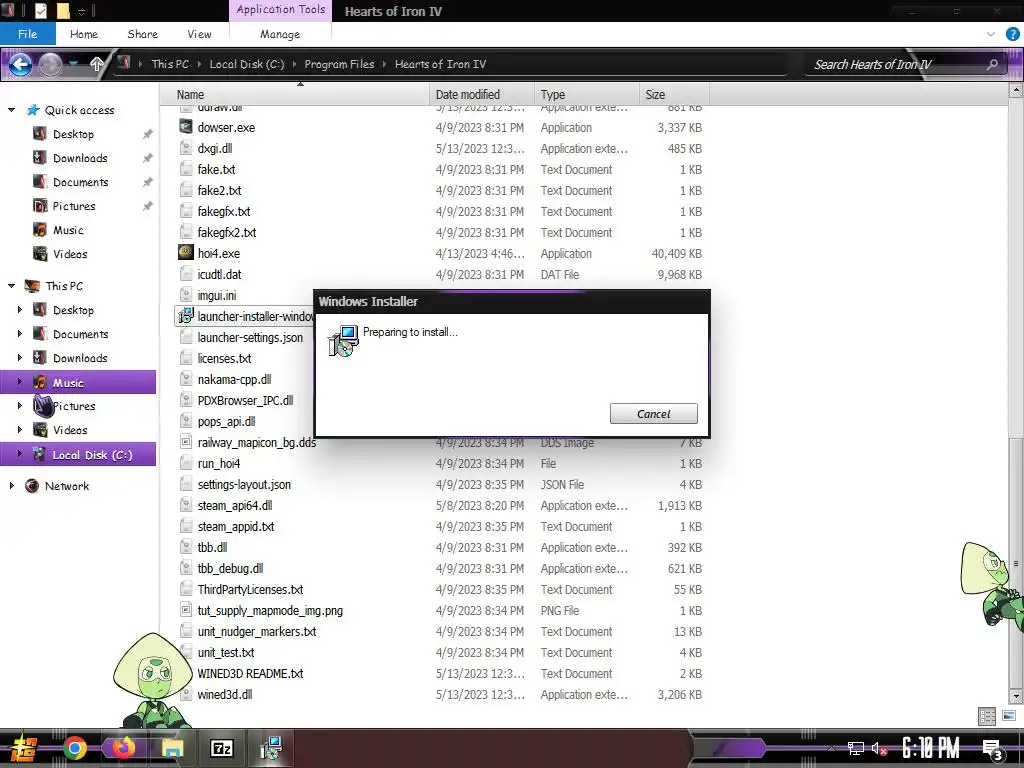Select the dowser.exe file icon
This screenshot has height=768, width=1024.
(186, 127)
